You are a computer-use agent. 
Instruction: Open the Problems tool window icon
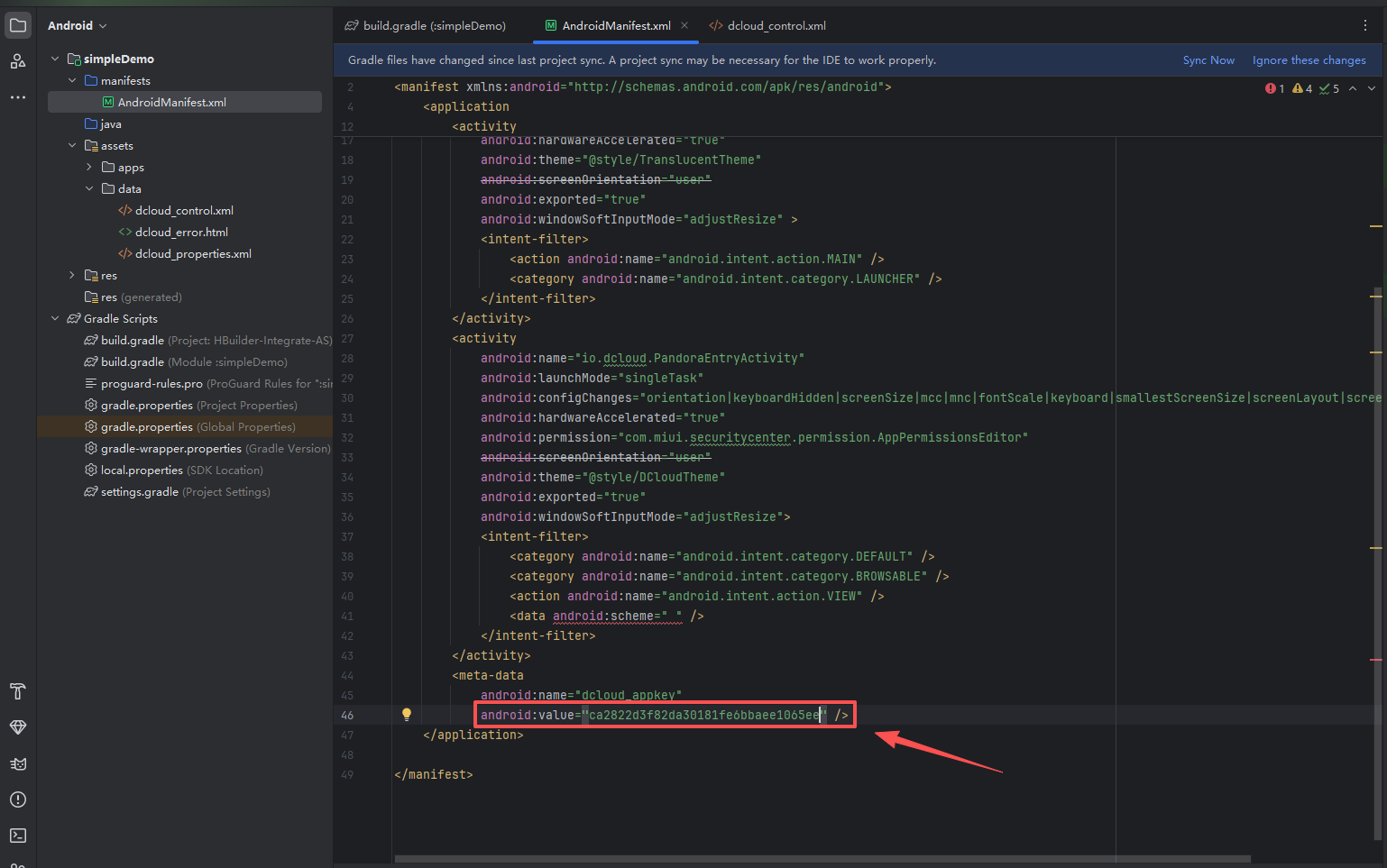tap(18, 799)
